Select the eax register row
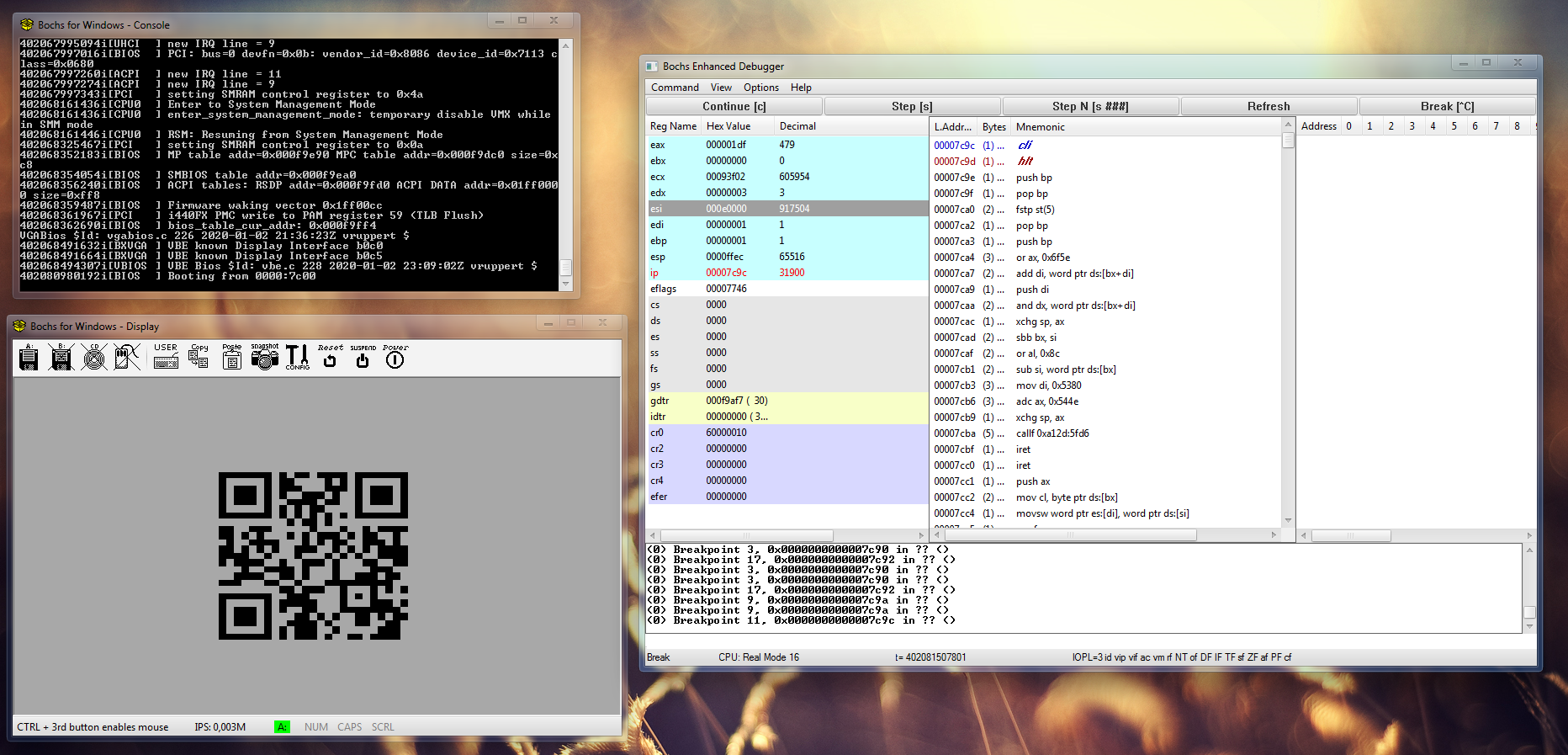1568x755 pixels. pyautogui.click(x=787, y=145)
